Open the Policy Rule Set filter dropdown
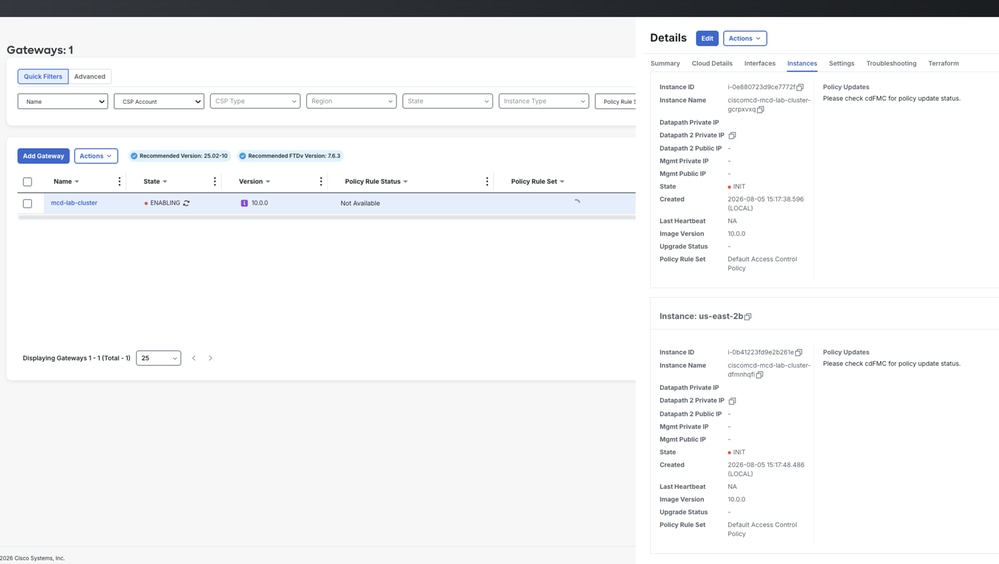The width and height of the screenshot is (999, 564). click(x=615, y=101)
